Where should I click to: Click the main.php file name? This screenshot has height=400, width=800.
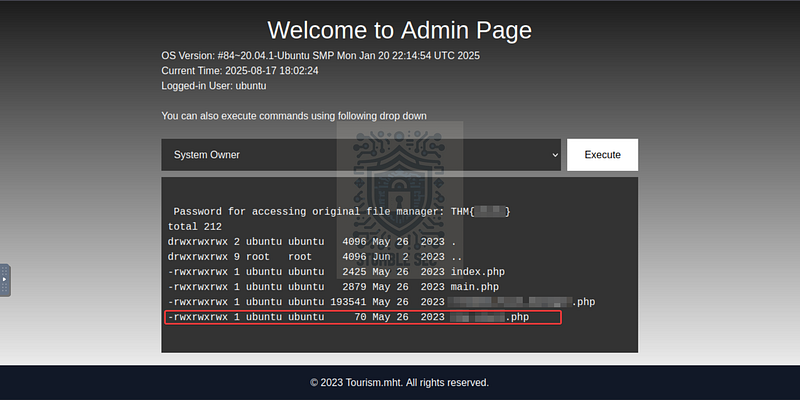(474, 287)
